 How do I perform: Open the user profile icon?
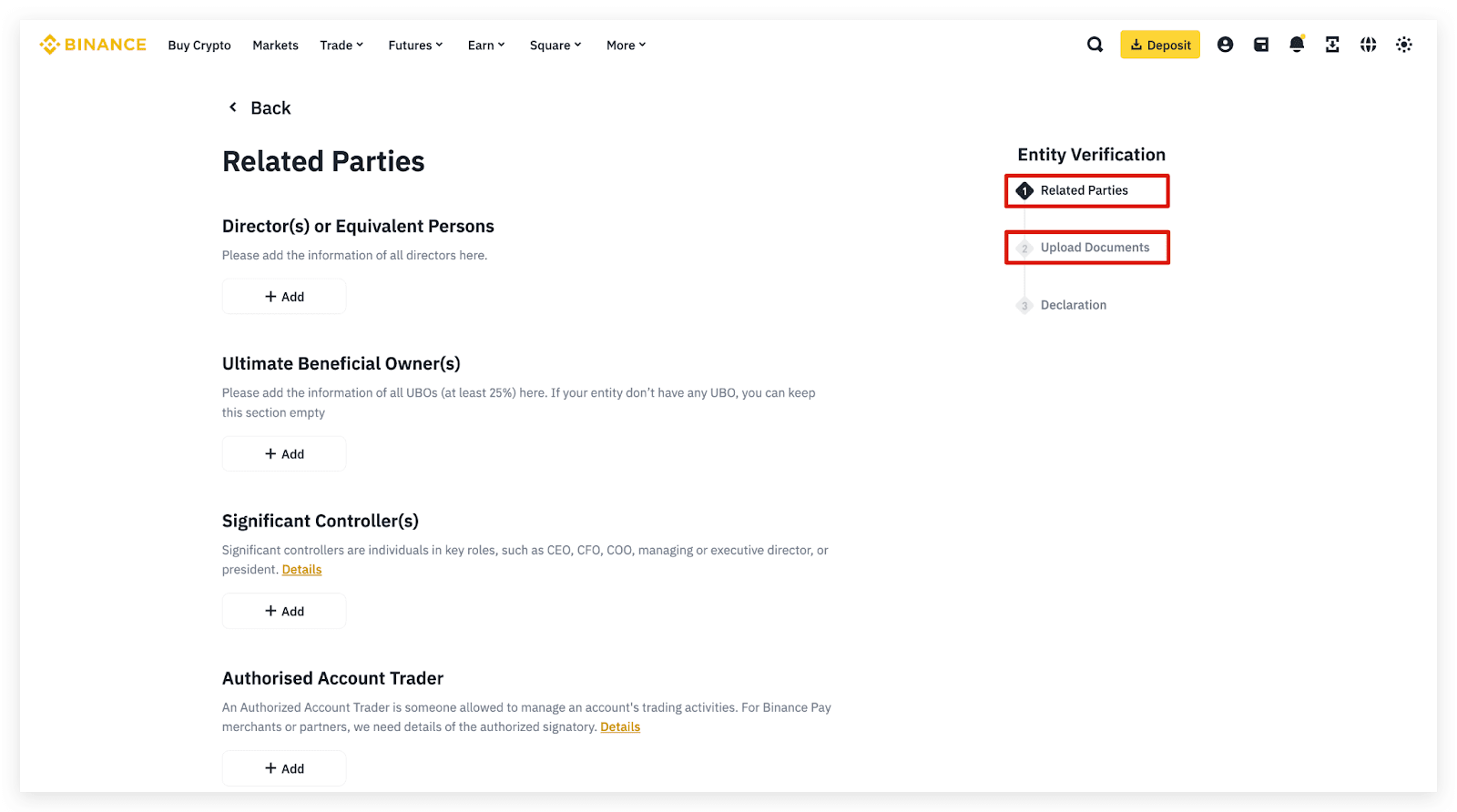[1225, 45]
